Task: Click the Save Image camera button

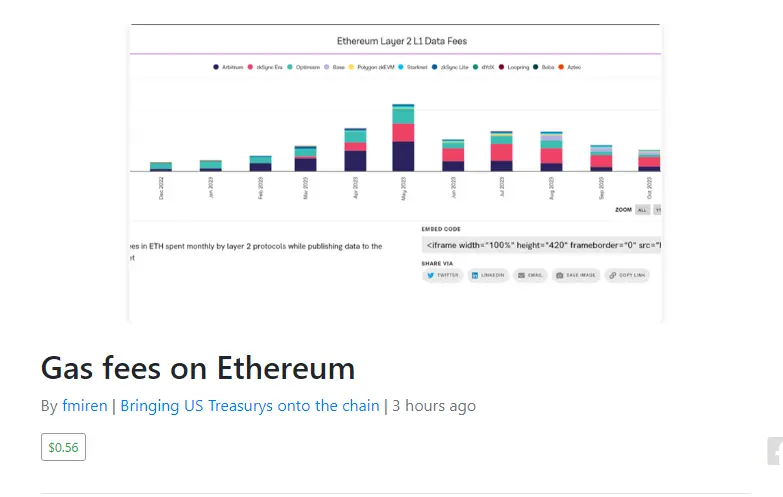Action: pos(576,275)
